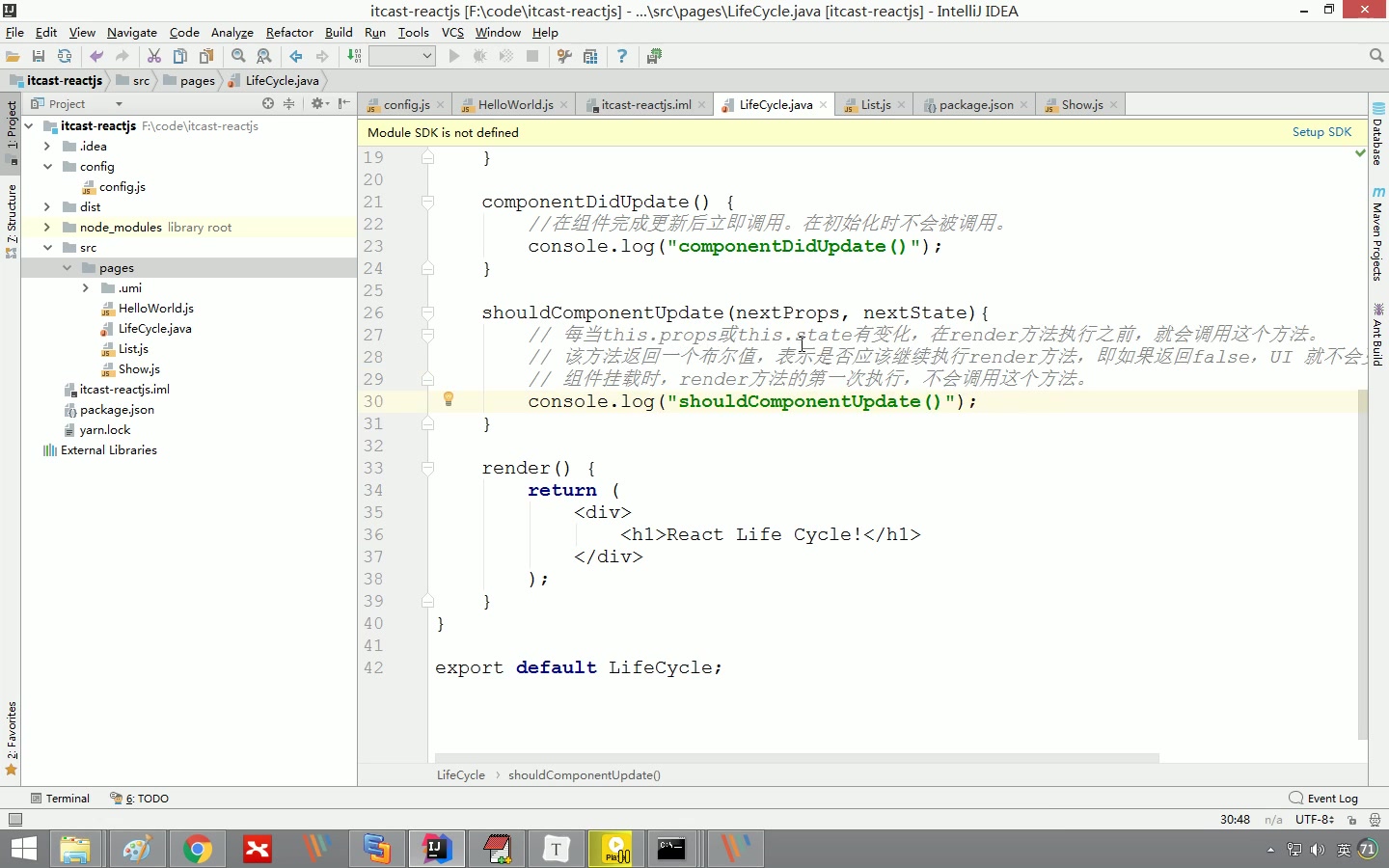Image resolution: width=1389 pixels, height=868 pixels.
Task: Click the Open folder toolbar icon
Action: [13, 57]
